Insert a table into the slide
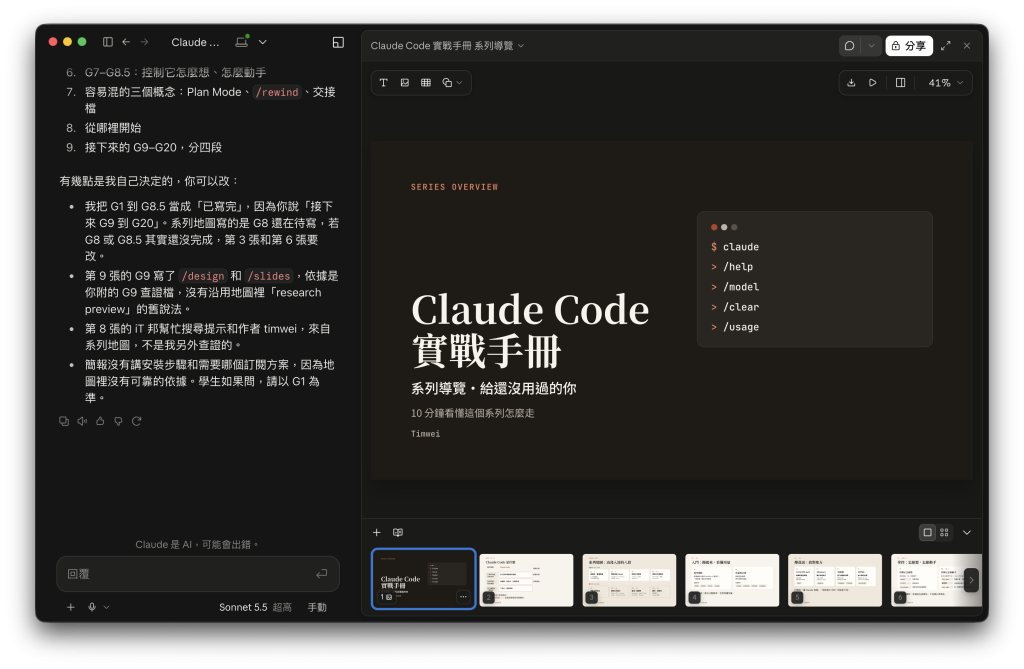The image size is (1024, 669). [426, 82]
